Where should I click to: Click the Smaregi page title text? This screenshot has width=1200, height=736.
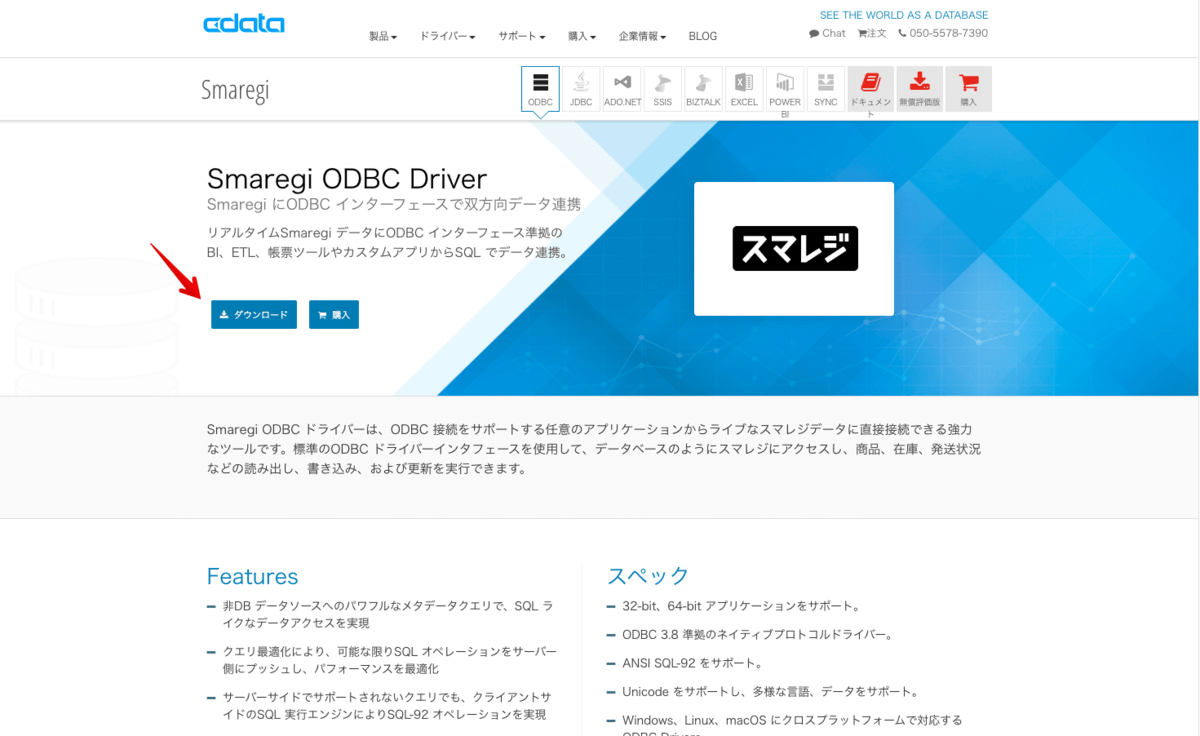235,90
